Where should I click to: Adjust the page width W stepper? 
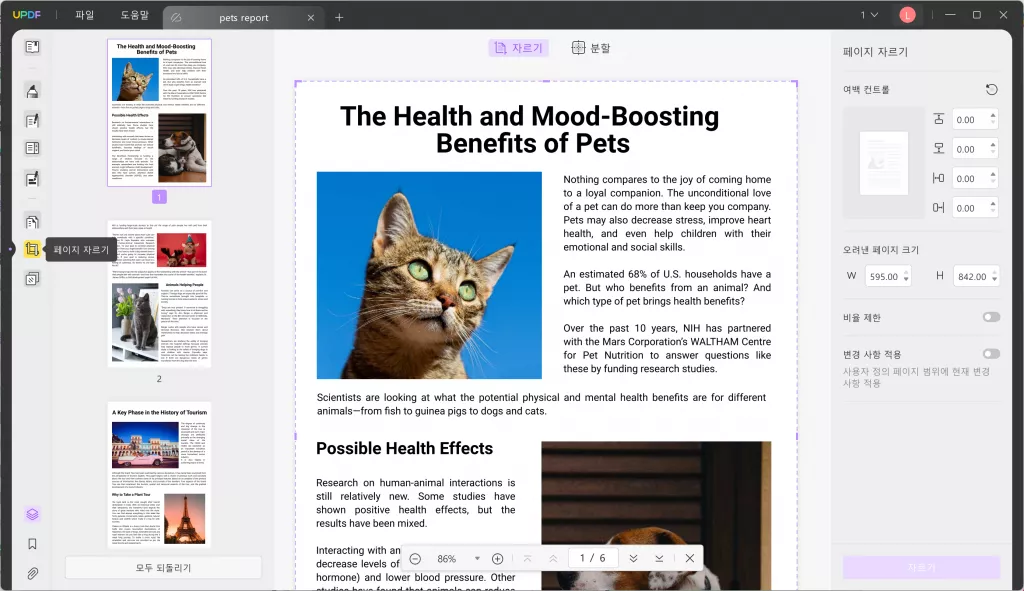(906, 276)
